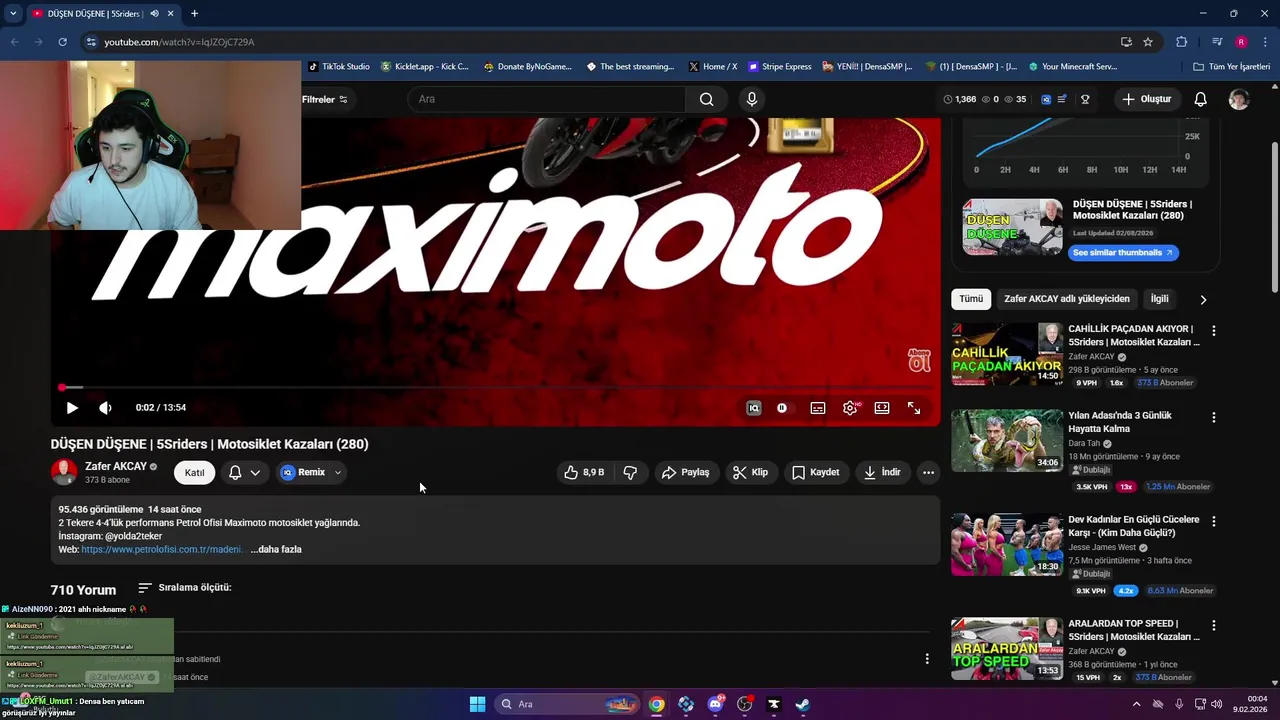The height and width of the screenshot is (720, 1280).
Task: Open Dev Kadınlar En Güçlü Cücelere video title
Action: (x=1134, y=526)
